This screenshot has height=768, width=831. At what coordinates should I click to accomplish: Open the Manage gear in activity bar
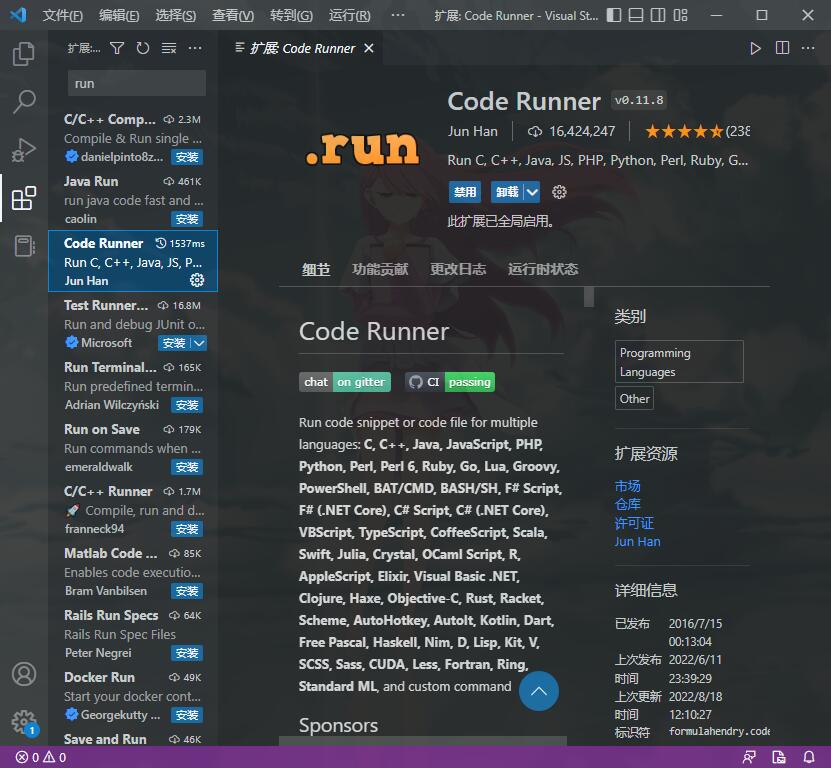point(23,722)
